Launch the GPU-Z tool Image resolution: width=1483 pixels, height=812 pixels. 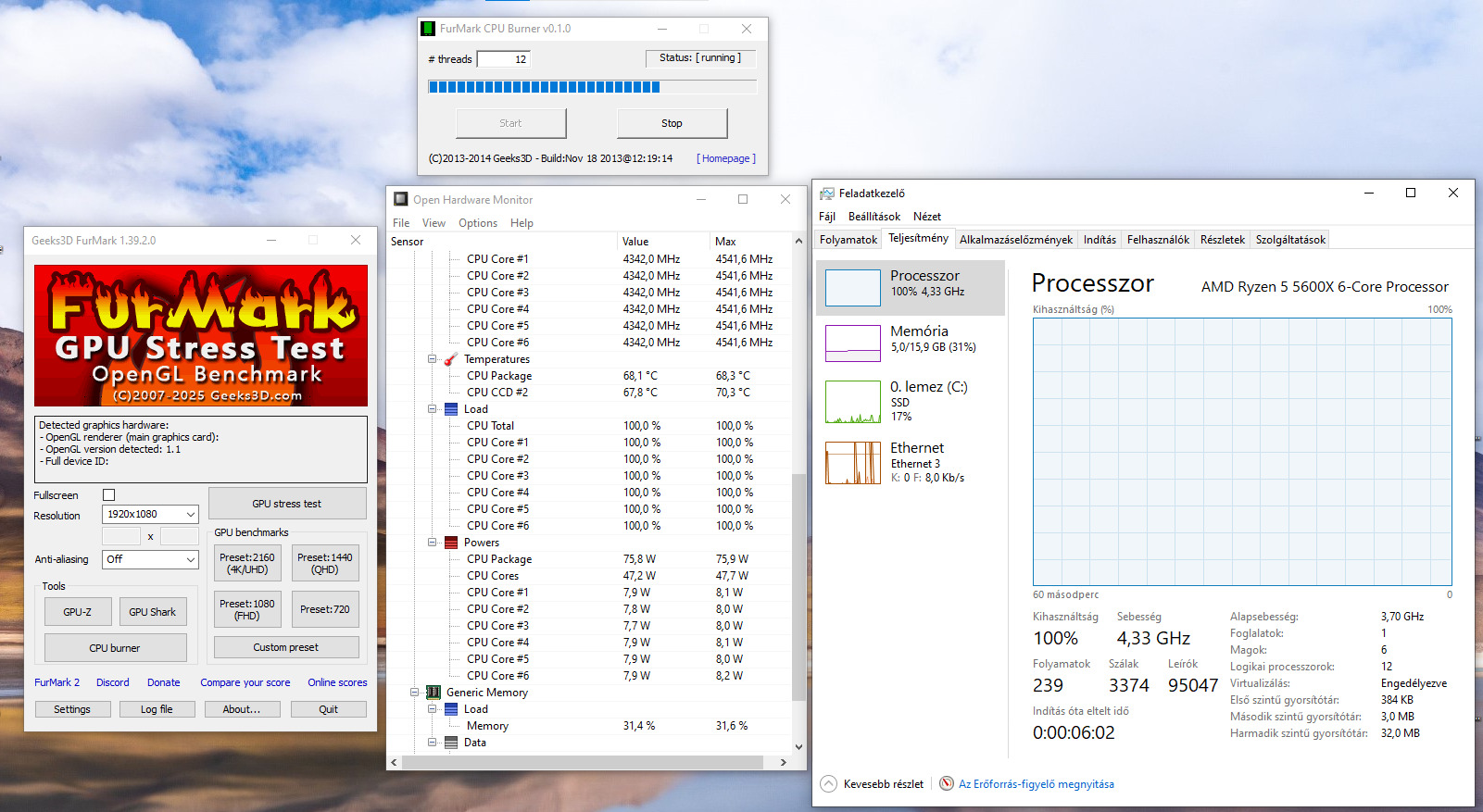pyautogui.click(x=78, y=612)
